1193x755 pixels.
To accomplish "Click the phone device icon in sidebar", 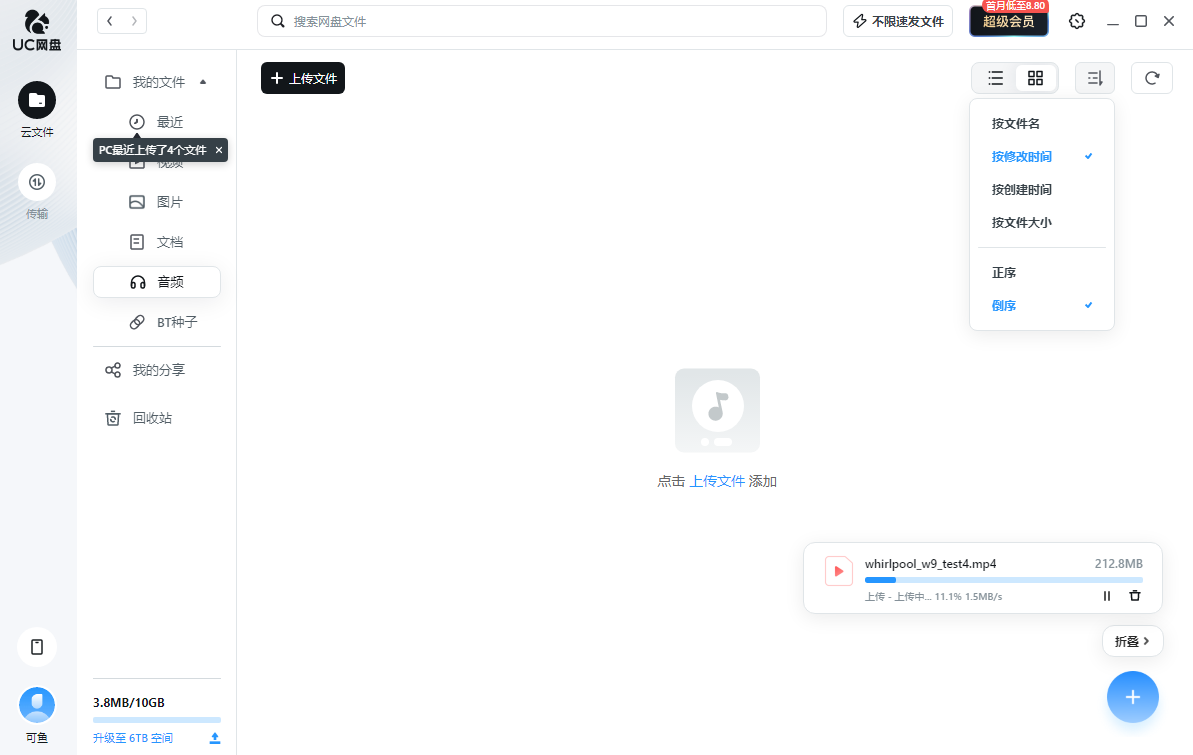I will (x=37, y=647).
